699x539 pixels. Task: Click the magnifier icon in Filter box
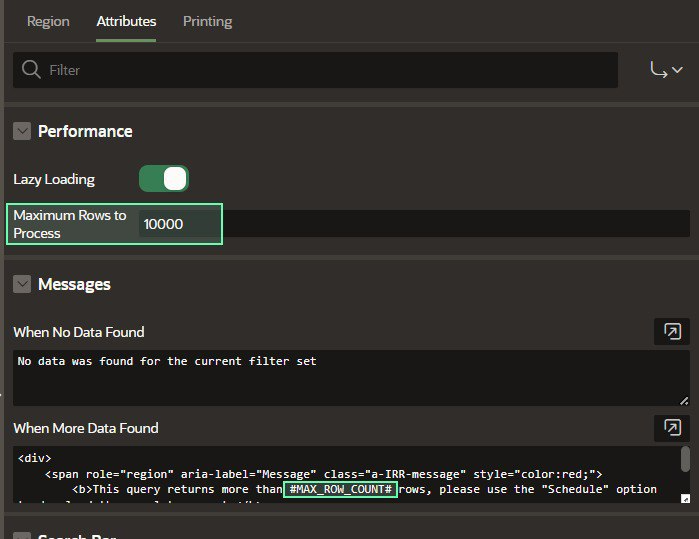31,70
